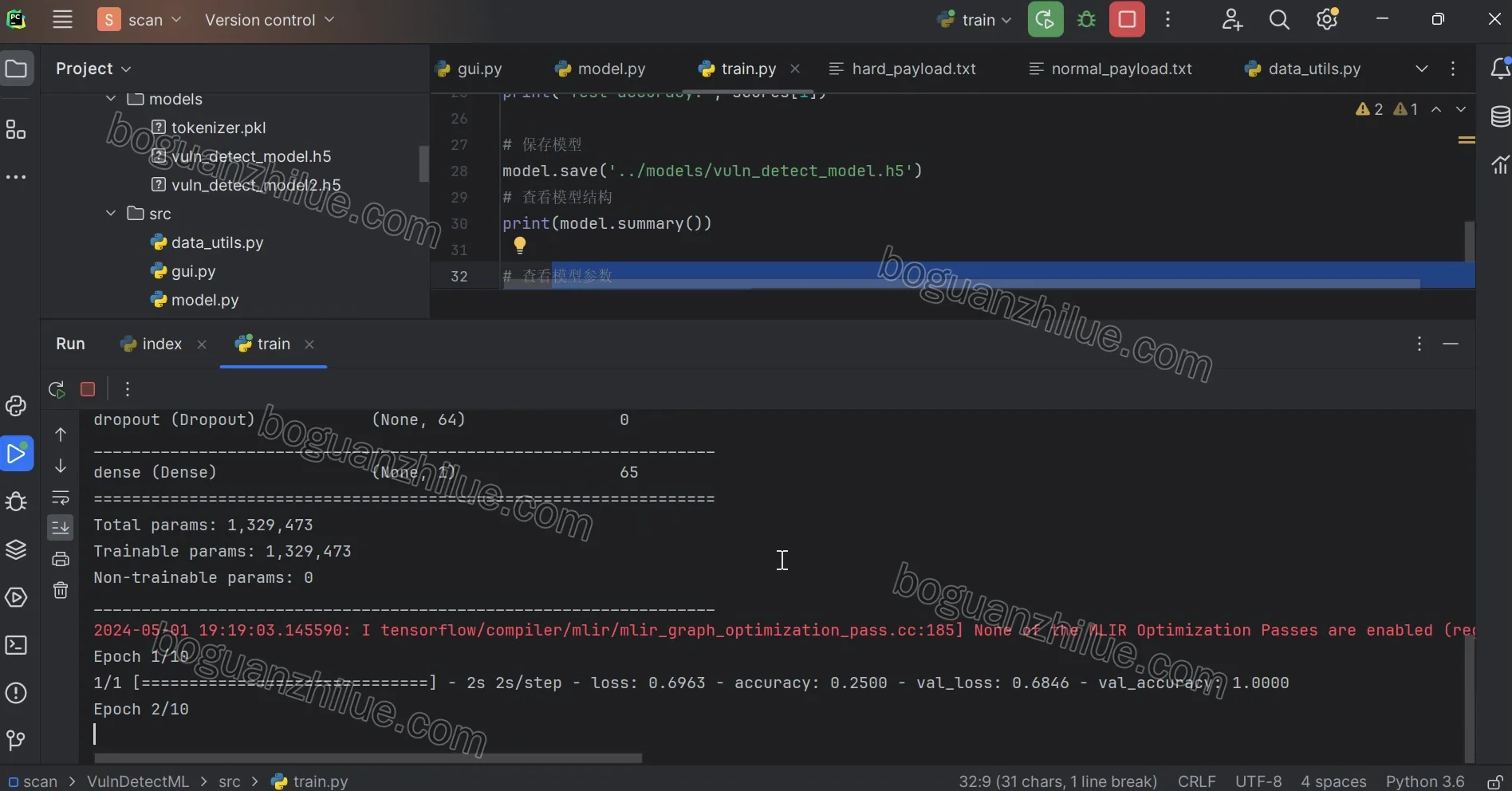This screenshot has width=1512, height=791.
Task: Open the Debug tool window
Action: point(16,502)
